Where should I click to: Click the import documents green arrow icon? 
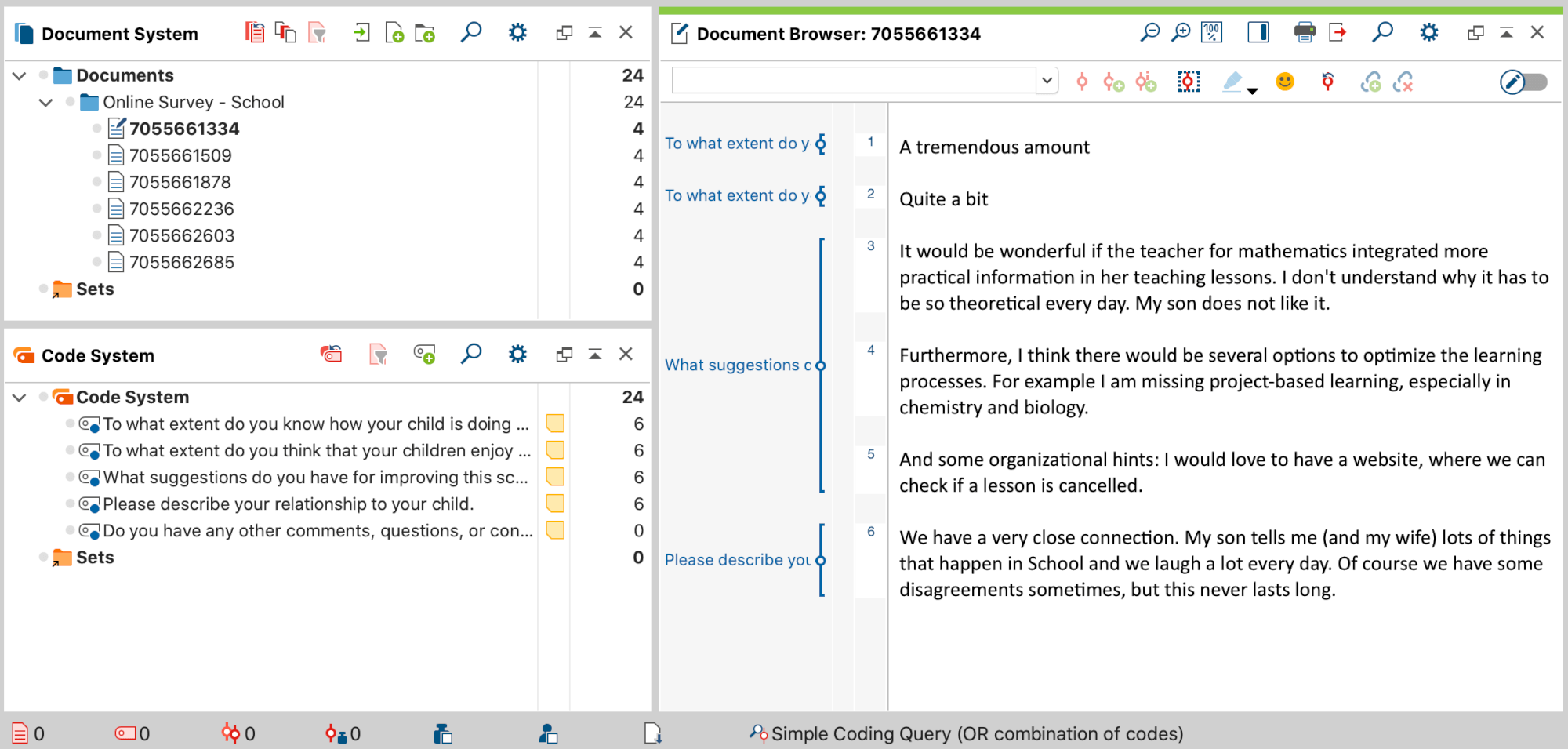[x=361, y=33]
